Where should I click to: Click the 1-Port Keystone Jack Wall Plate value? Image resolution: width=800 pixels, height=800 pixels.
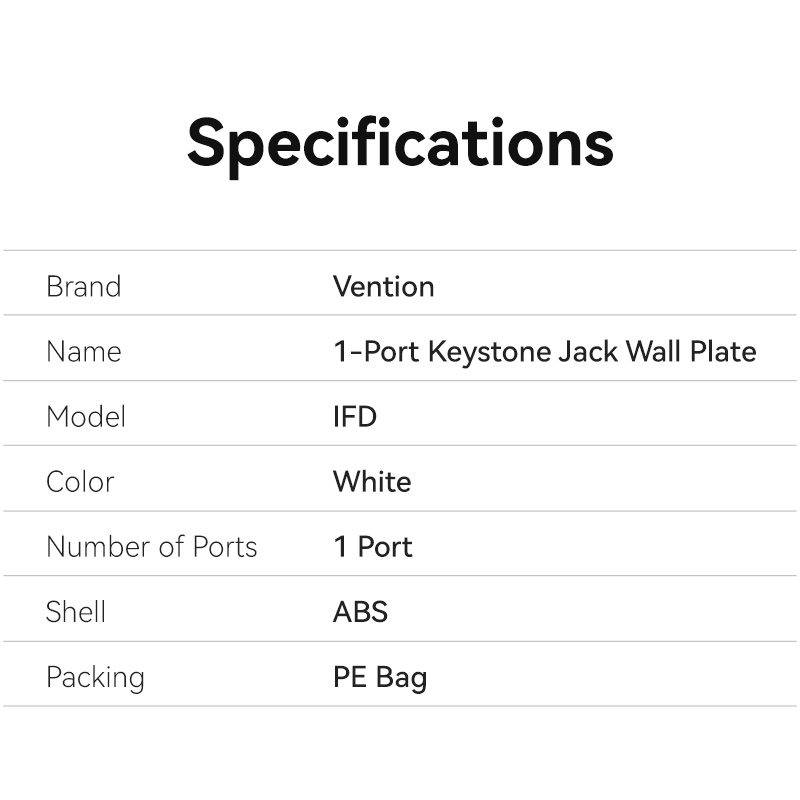544,352
